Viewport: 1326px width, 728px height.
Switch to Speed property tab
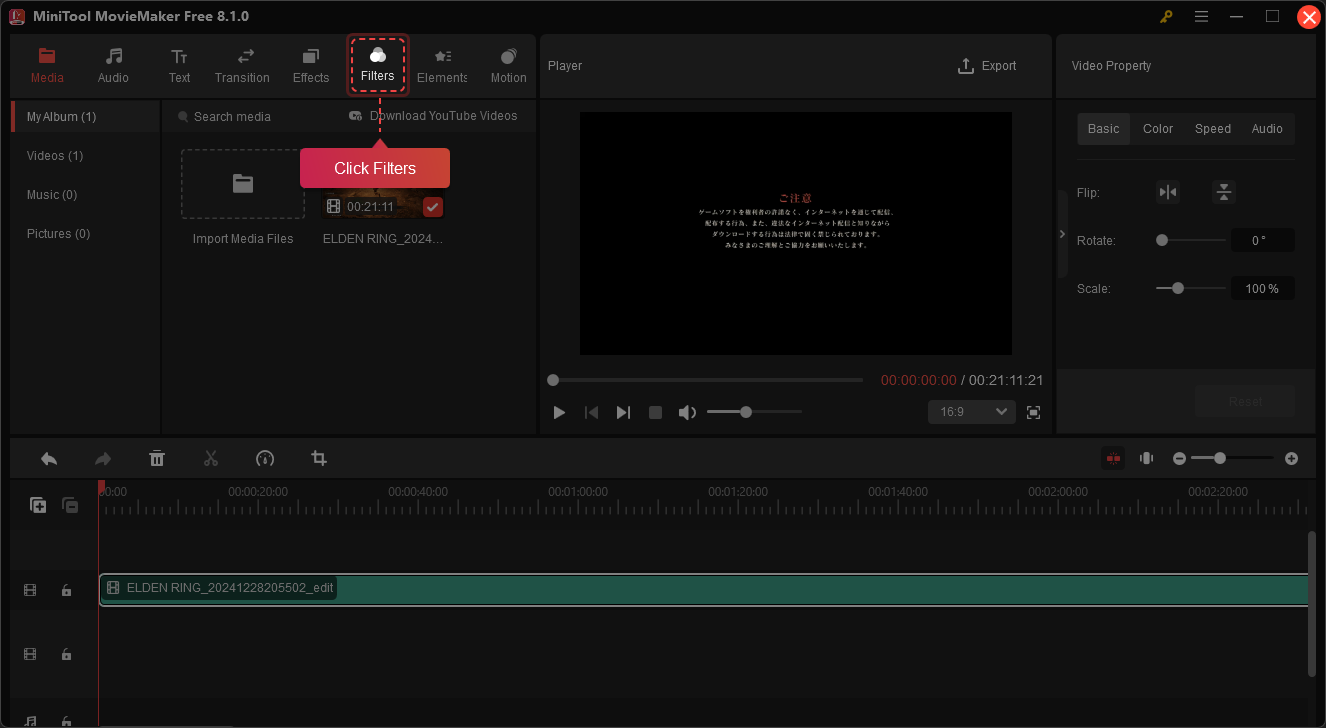pos(1213,129)
